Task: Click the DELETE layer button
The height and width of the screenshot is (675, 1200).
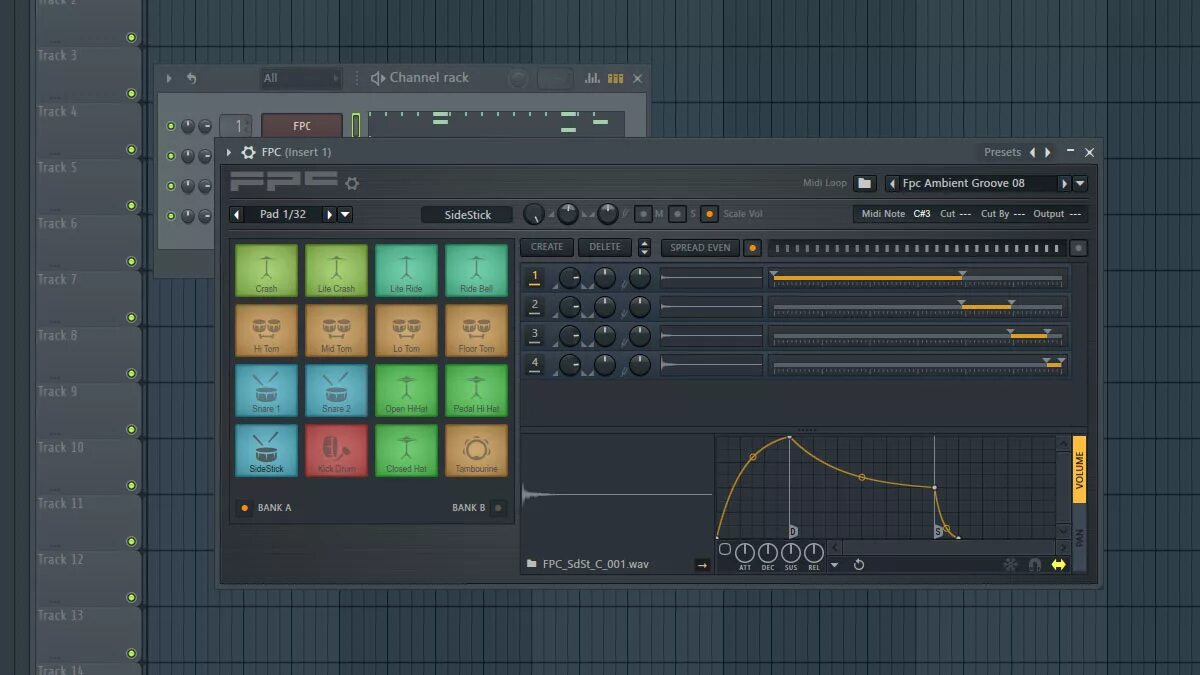Action: [x=605, y=247]
